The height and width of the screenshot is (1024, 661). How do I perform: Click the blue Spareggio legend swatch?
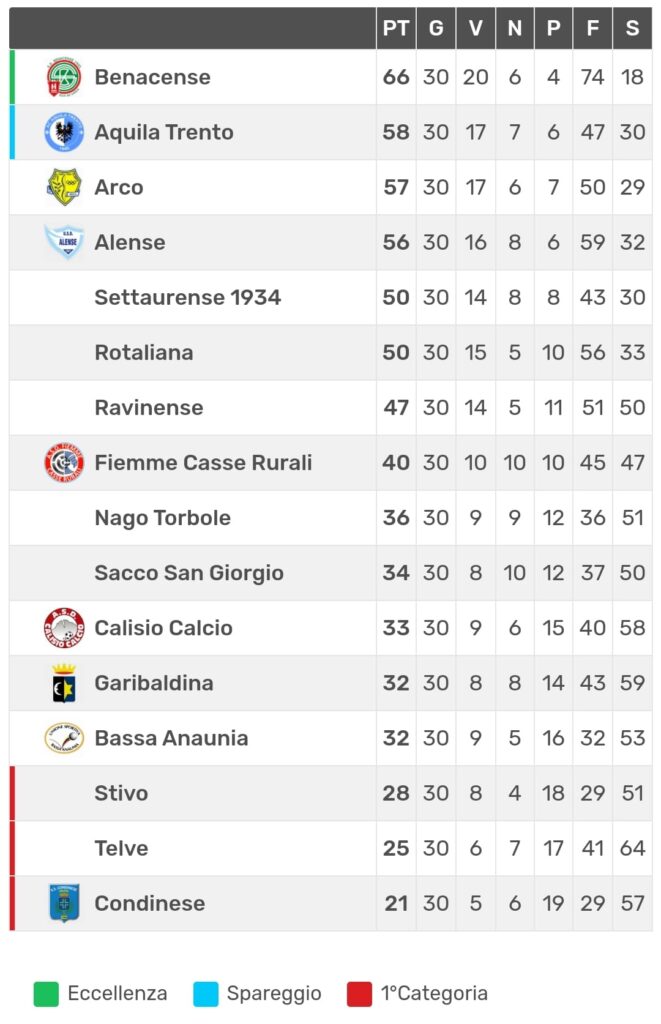point(206,994)
